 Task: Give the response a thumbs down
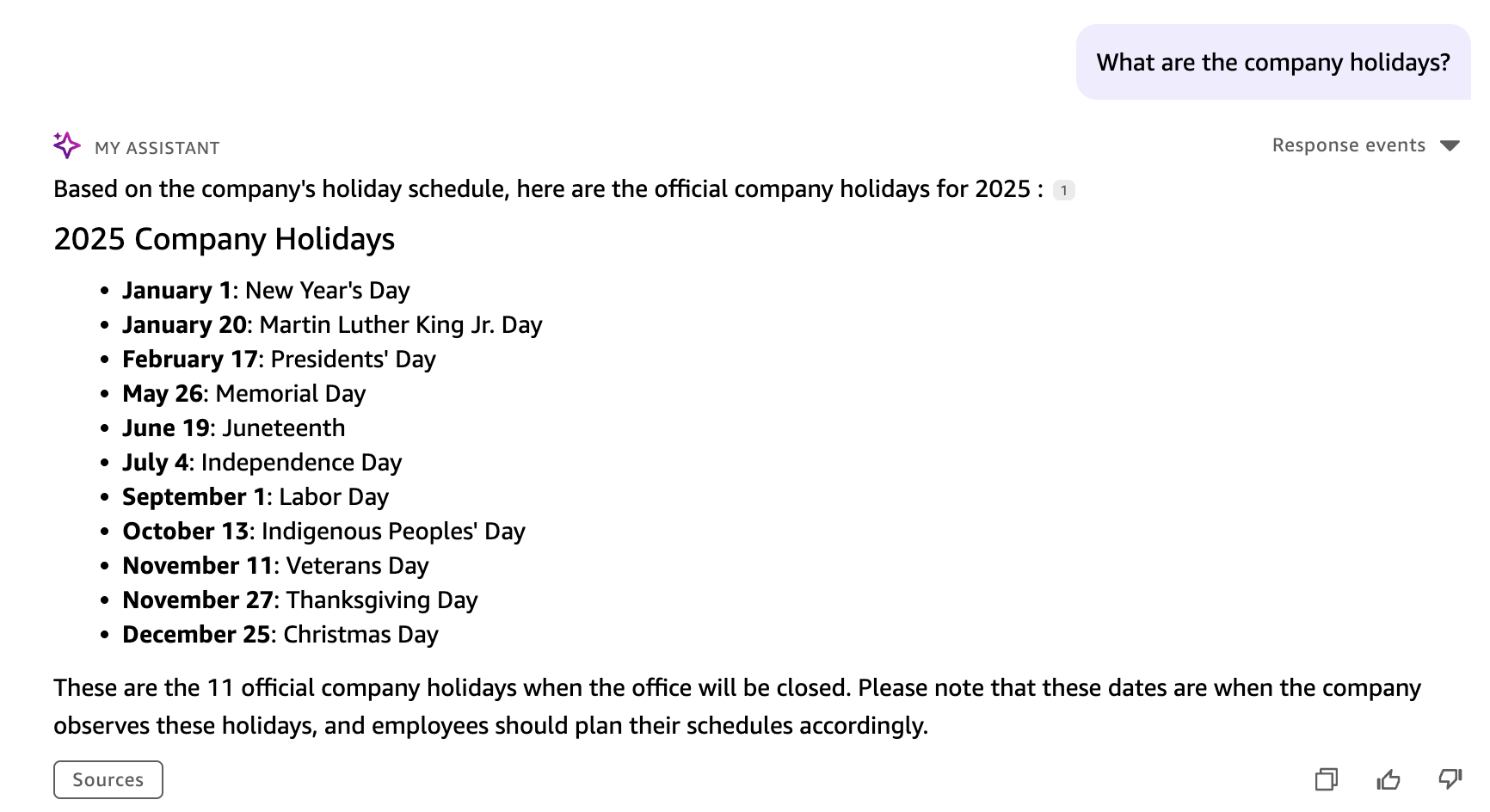point(1450,779)
